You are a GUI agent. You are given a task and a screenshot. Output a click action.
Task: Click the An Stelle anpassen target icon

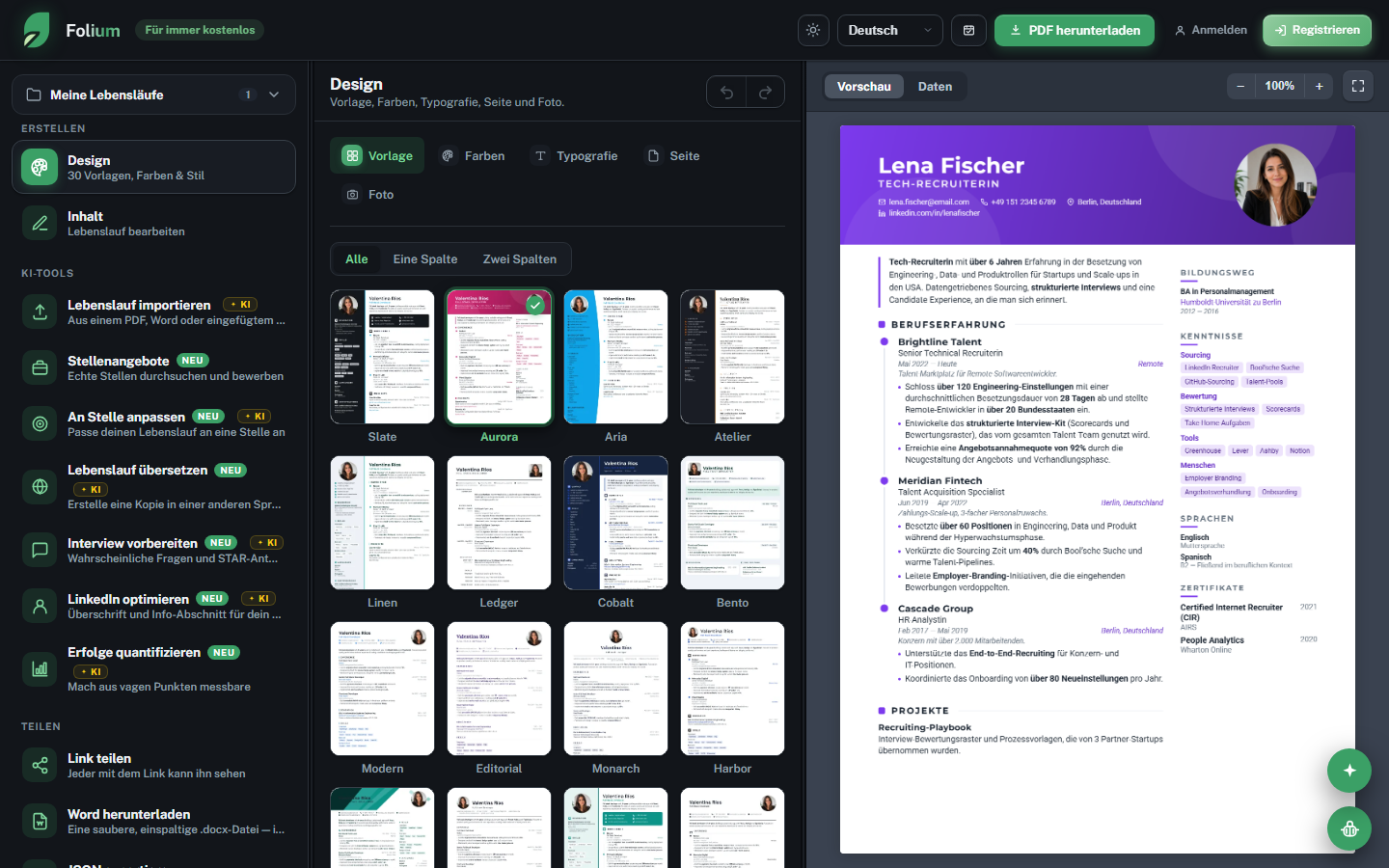(x=40, y=423)
